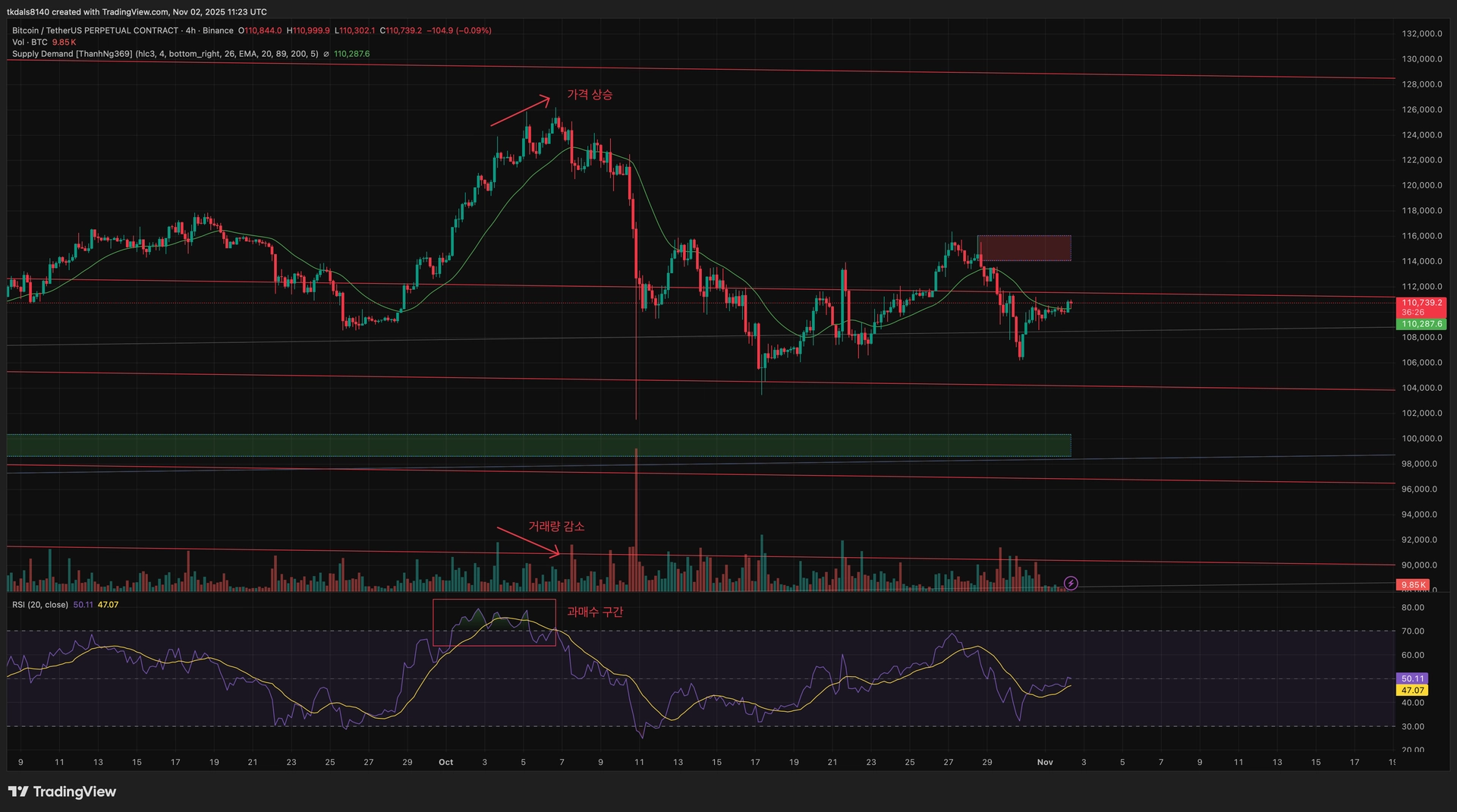
Task: Click the purple 50.11 RSI value label
Action: tap(1412, 678)
